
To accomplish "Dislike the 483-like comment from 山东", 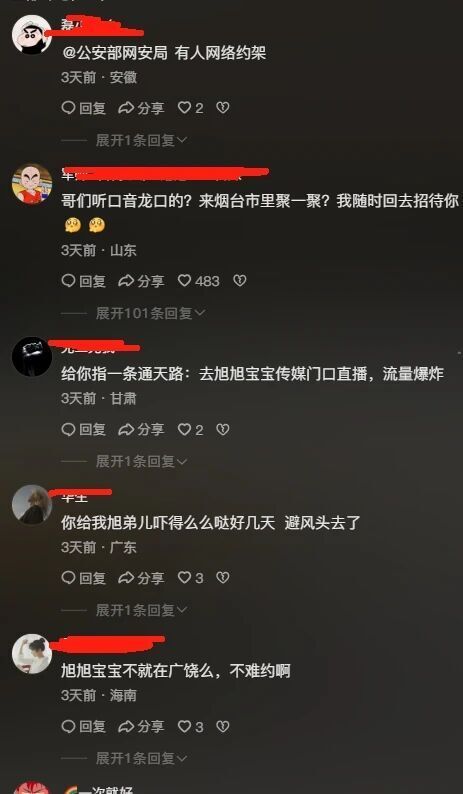I will pyautogui.click(x=240, y=281).
